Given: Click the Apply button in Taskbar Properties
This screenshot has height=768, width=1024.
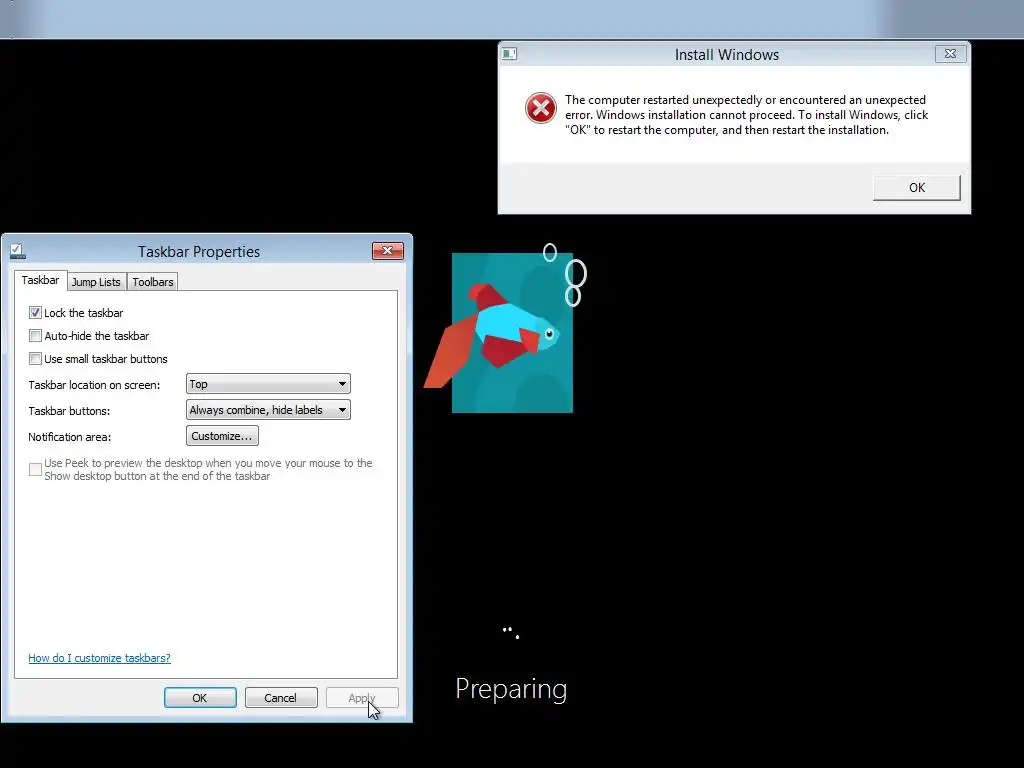Looking at the screenshot, I should tap(362, 698).
